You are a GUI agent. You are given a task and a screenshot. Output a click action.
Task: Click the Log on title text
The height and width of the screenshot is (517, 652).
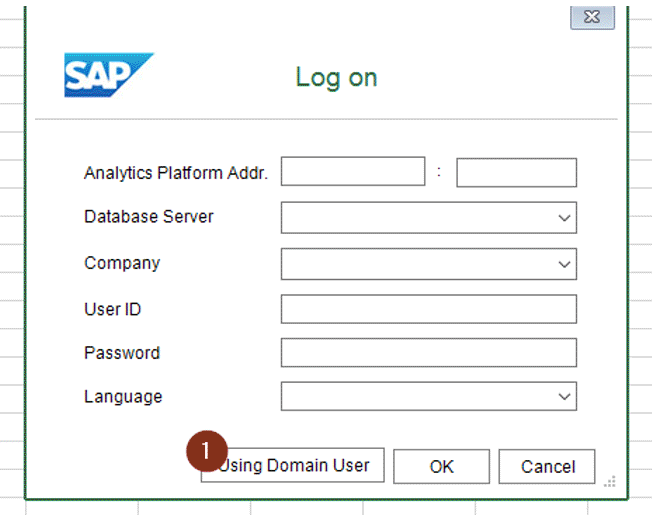(336, 78)
